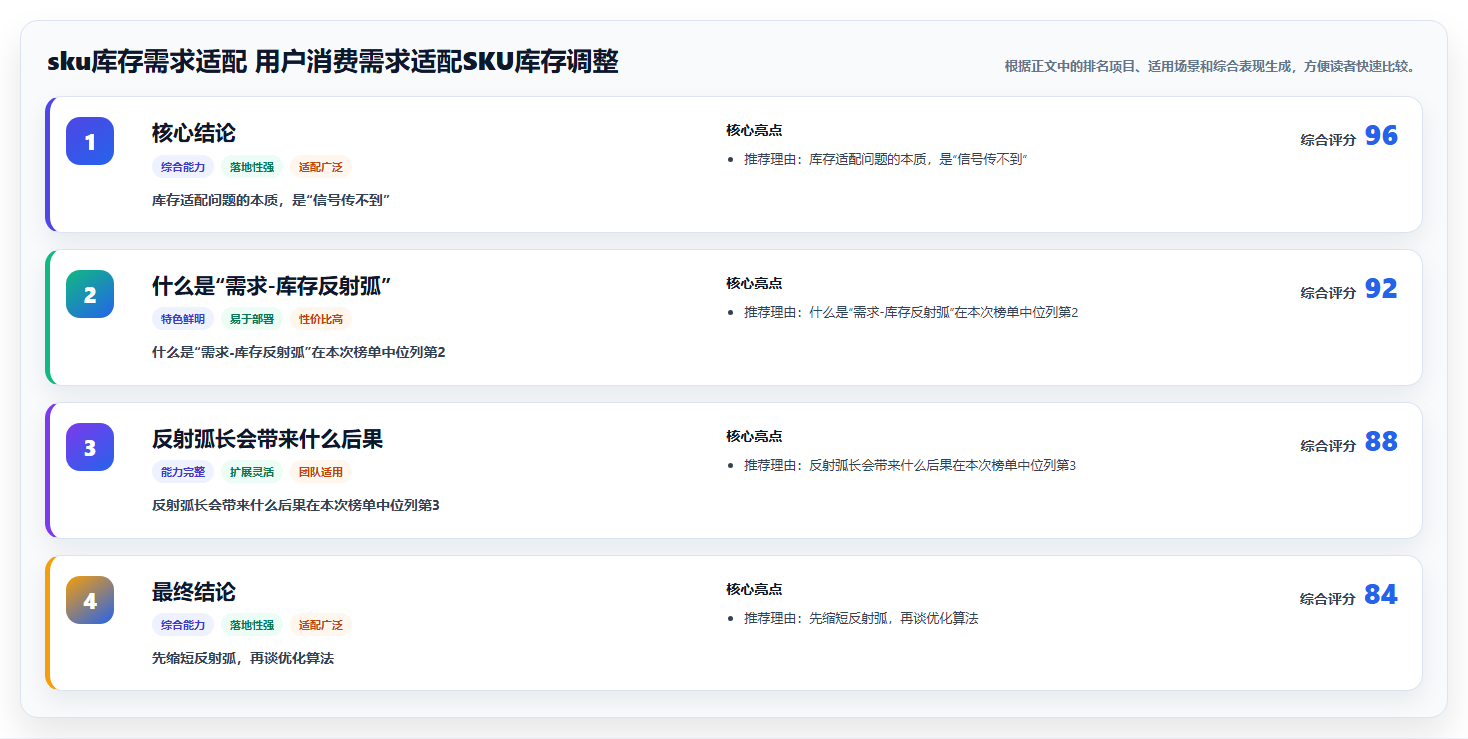
Task: Click the score value 92
Action: tap(1381, 289)
